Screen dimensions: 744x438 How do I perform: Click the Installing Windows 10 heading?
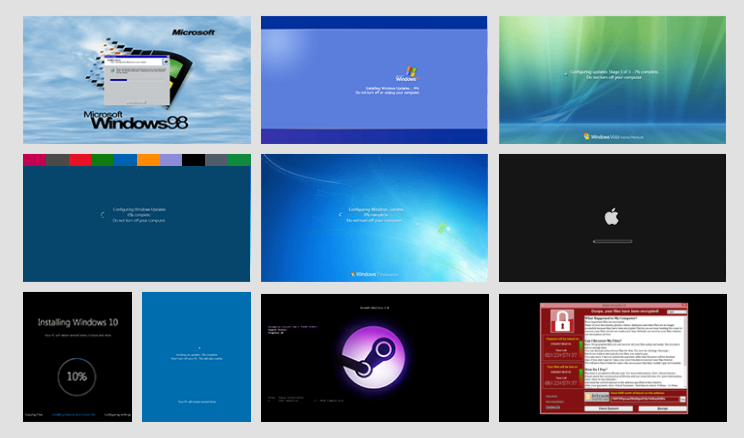77,323
